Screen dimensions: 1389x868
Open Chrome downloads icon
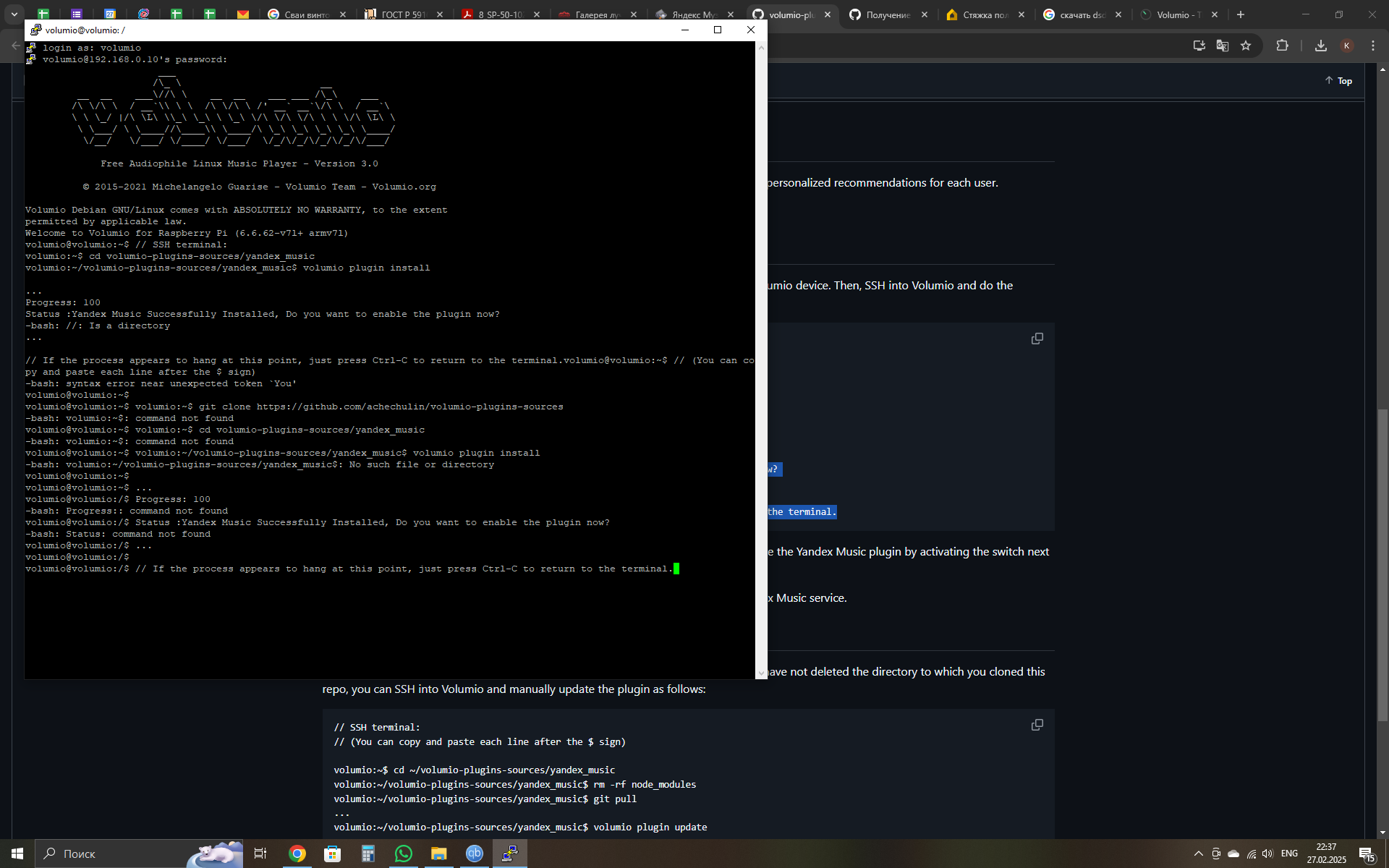tap(1321, 46)
